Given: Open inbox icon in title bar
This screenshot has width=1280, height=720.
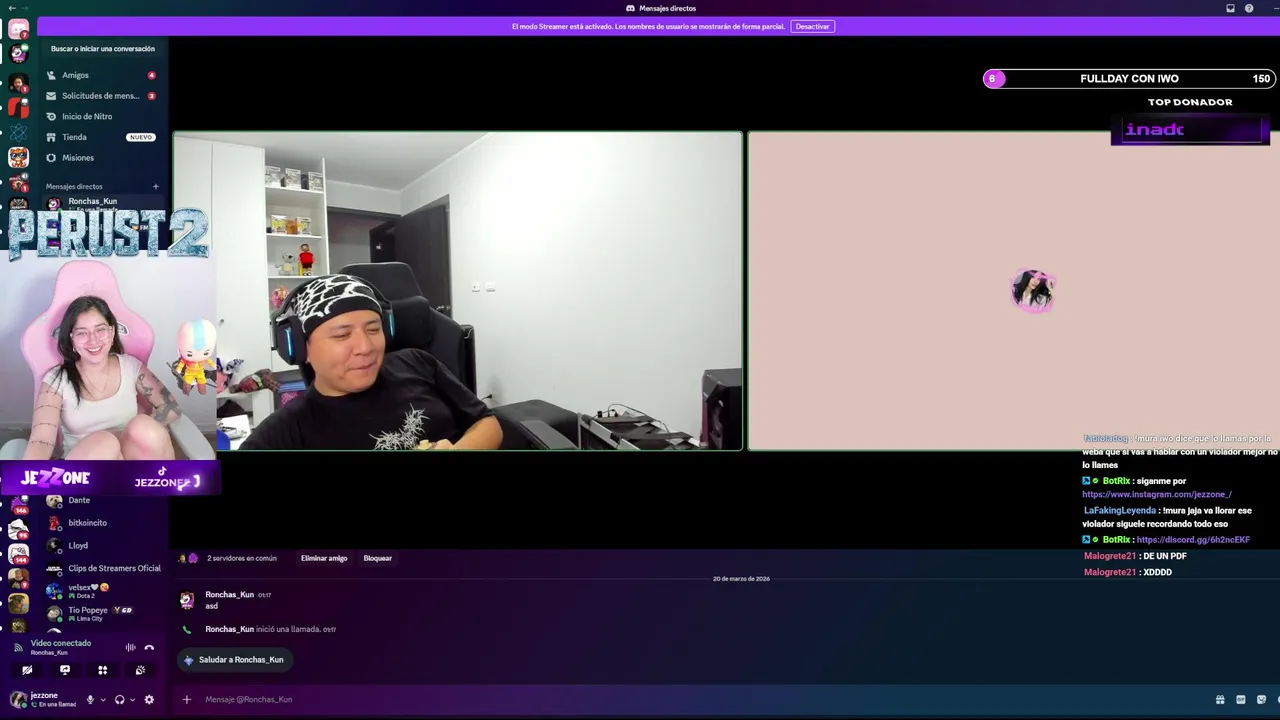Looking at the screenshot, I should (1230, 8).
